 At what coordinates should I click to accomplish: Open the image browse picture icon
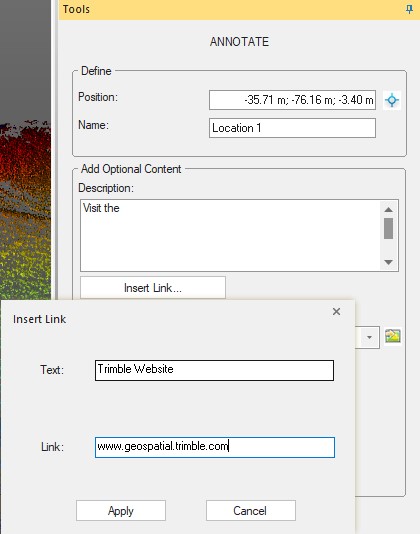[392, 336]
